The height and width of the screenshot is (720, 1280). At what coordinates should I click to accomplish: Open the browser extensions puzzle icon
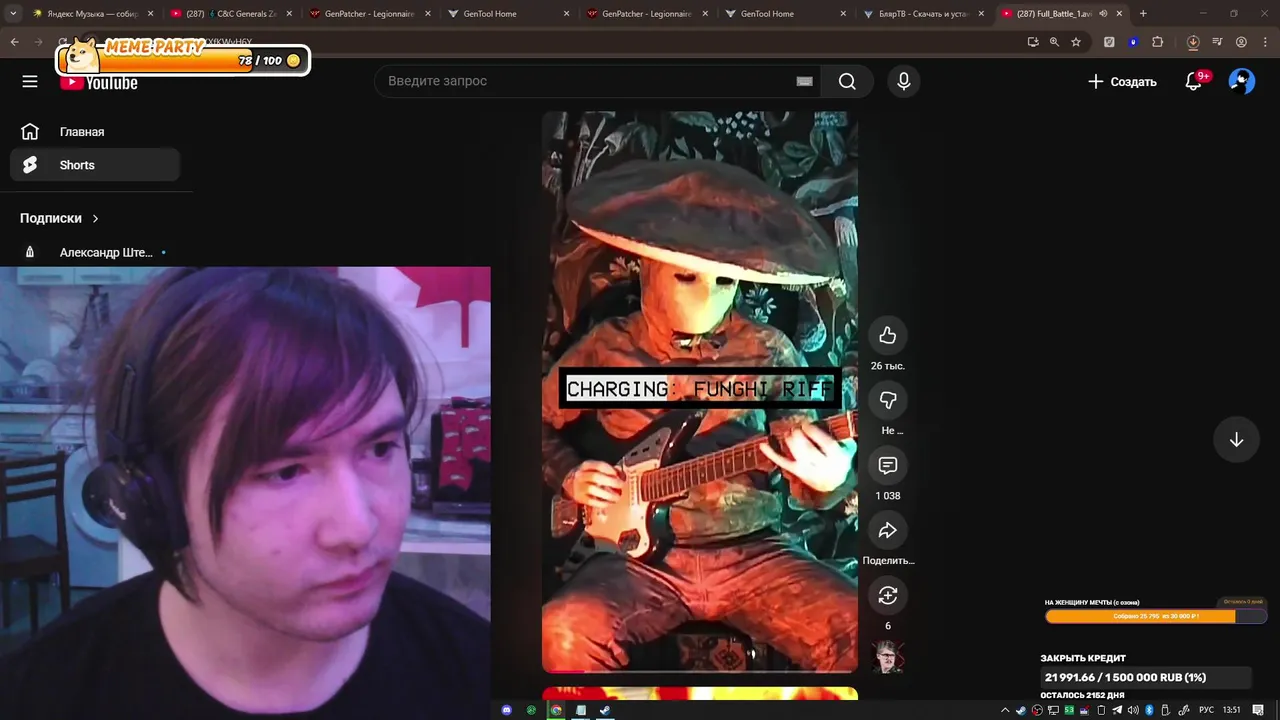tap(1158, 42)
